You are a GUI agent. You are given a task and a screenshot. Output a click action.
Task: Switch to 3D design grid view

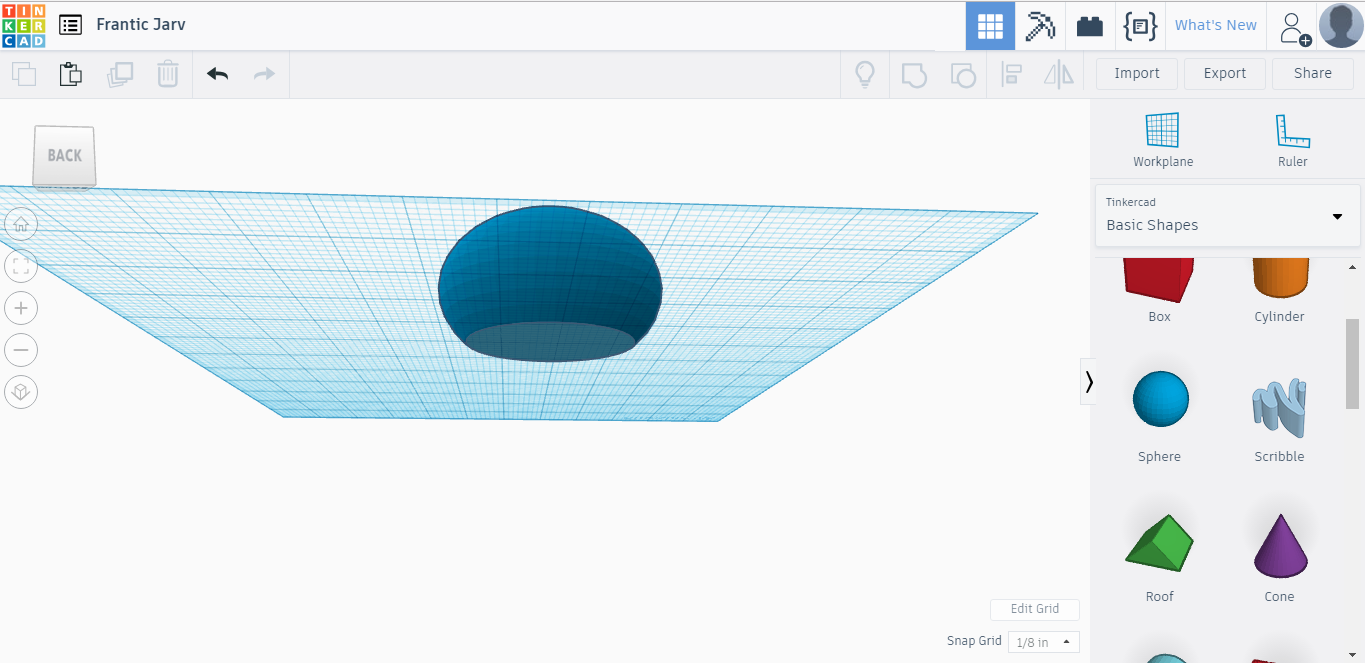click(990, 26)
